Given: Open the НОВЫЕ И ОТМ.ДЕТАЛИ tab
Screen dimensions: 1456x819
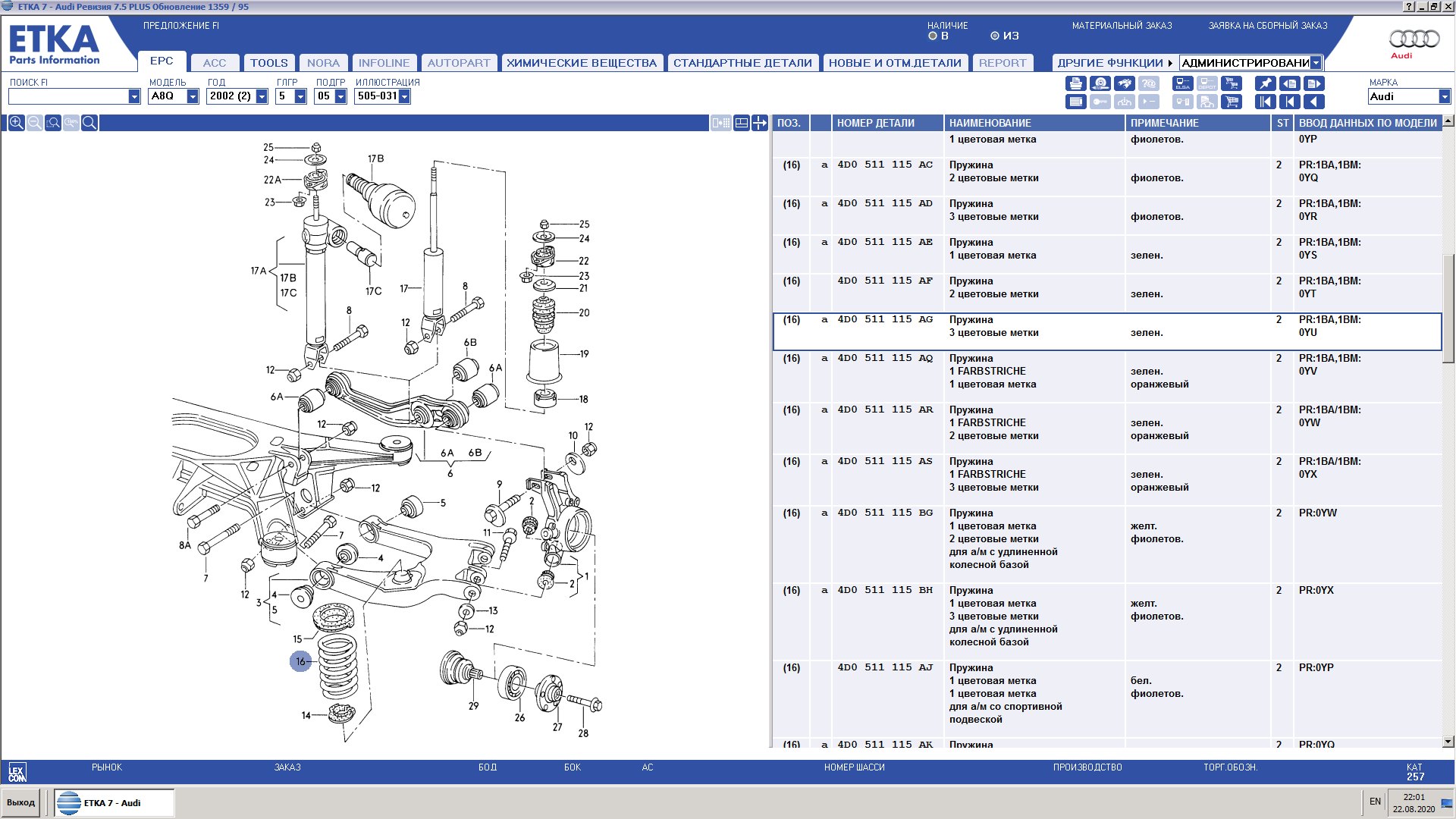Looking at the screenshot, I should pyautogui.click(x=895, y=63).
